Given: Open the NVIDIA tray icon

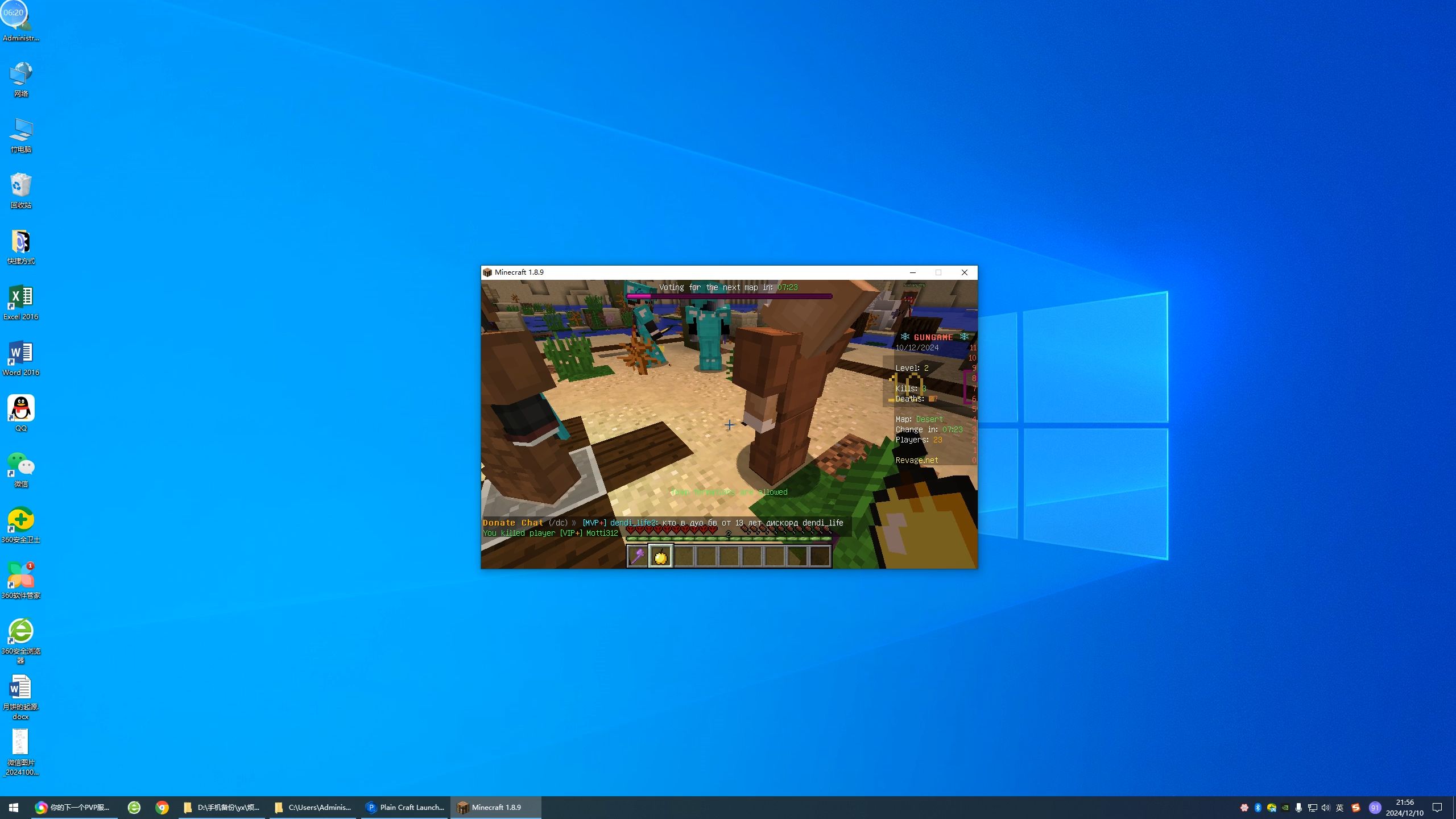Looking at the screenshot, I should pos(1285,808).
